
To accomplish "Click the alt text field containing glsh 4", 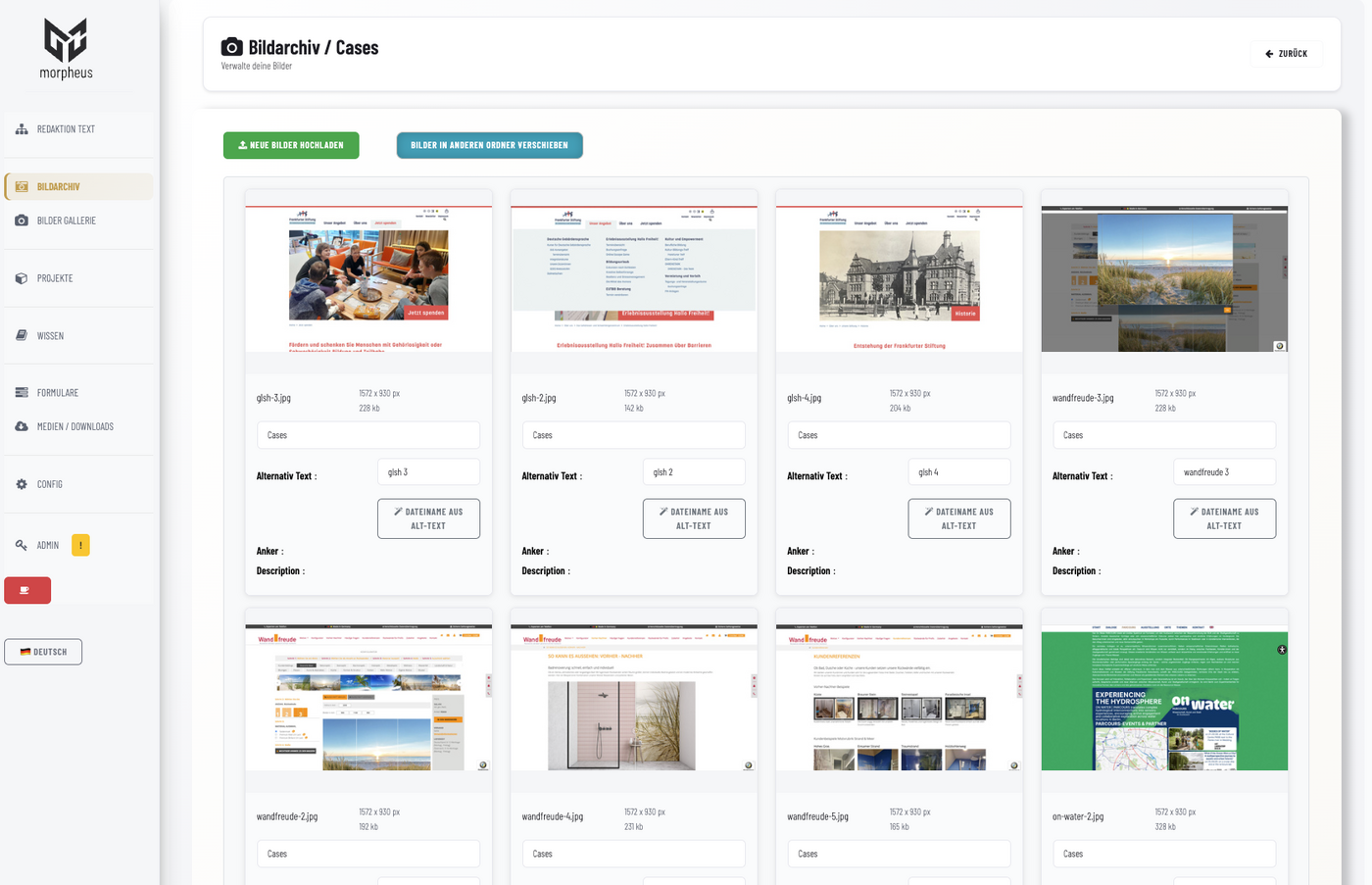I will 959,472.
